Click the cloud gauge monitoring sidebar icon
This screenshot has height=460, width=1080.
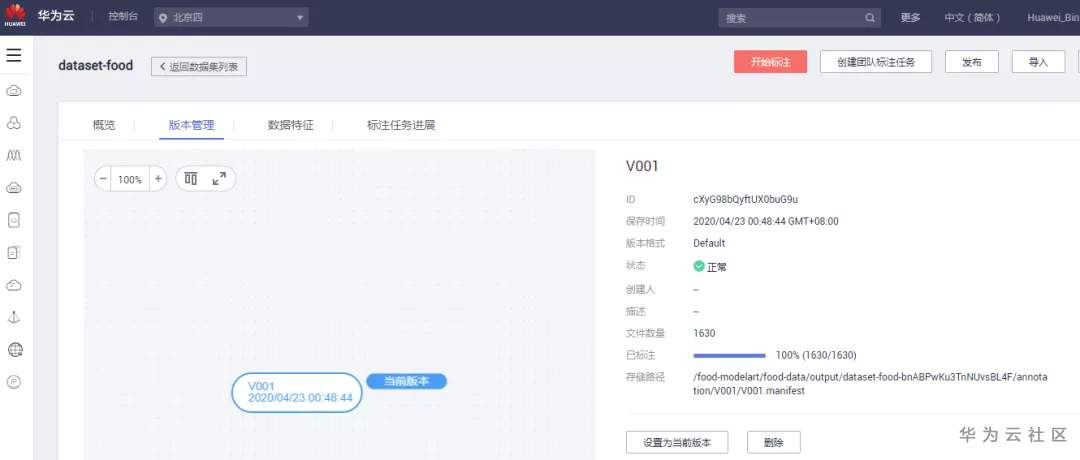click(14, 285)
